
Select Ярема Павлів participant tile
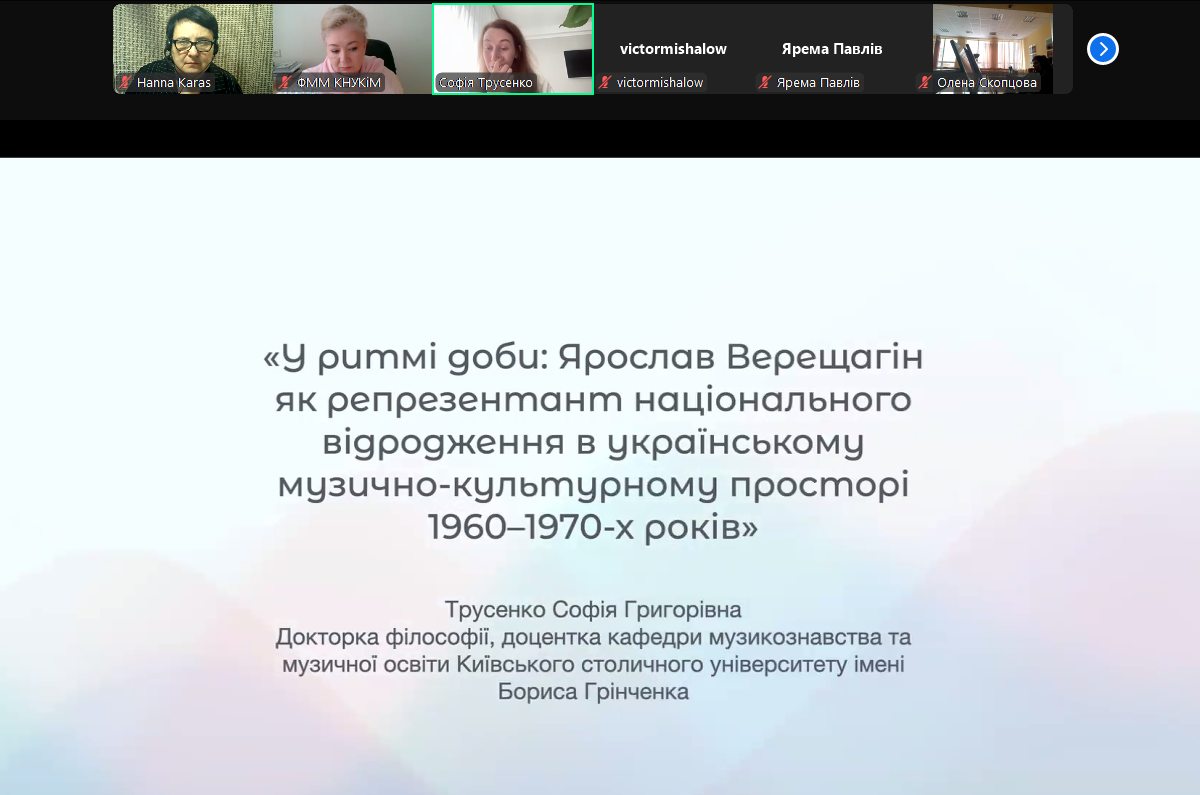tap(833, 49)
